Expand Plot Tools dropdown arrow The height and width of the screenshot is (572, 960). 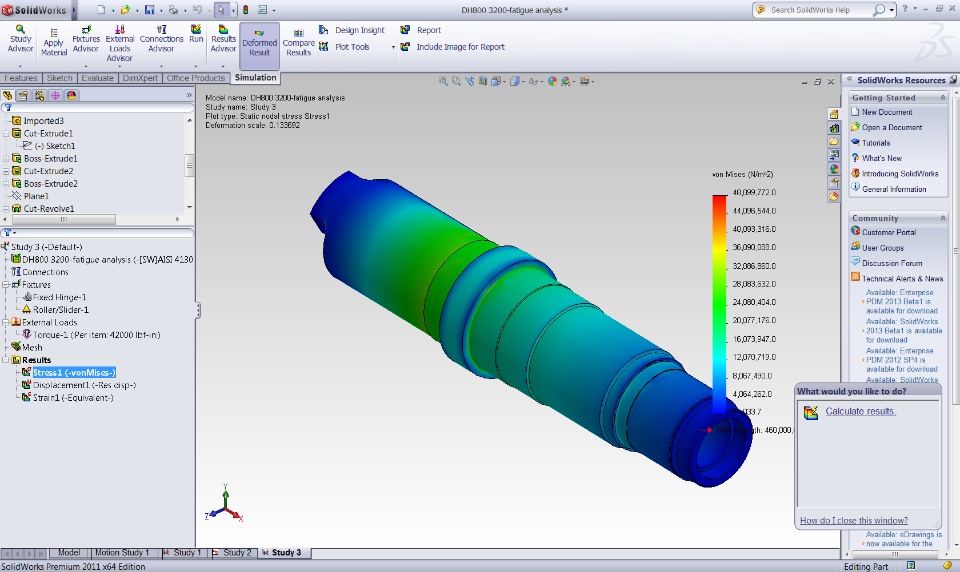pyautogui.click(x=393, y=47)
